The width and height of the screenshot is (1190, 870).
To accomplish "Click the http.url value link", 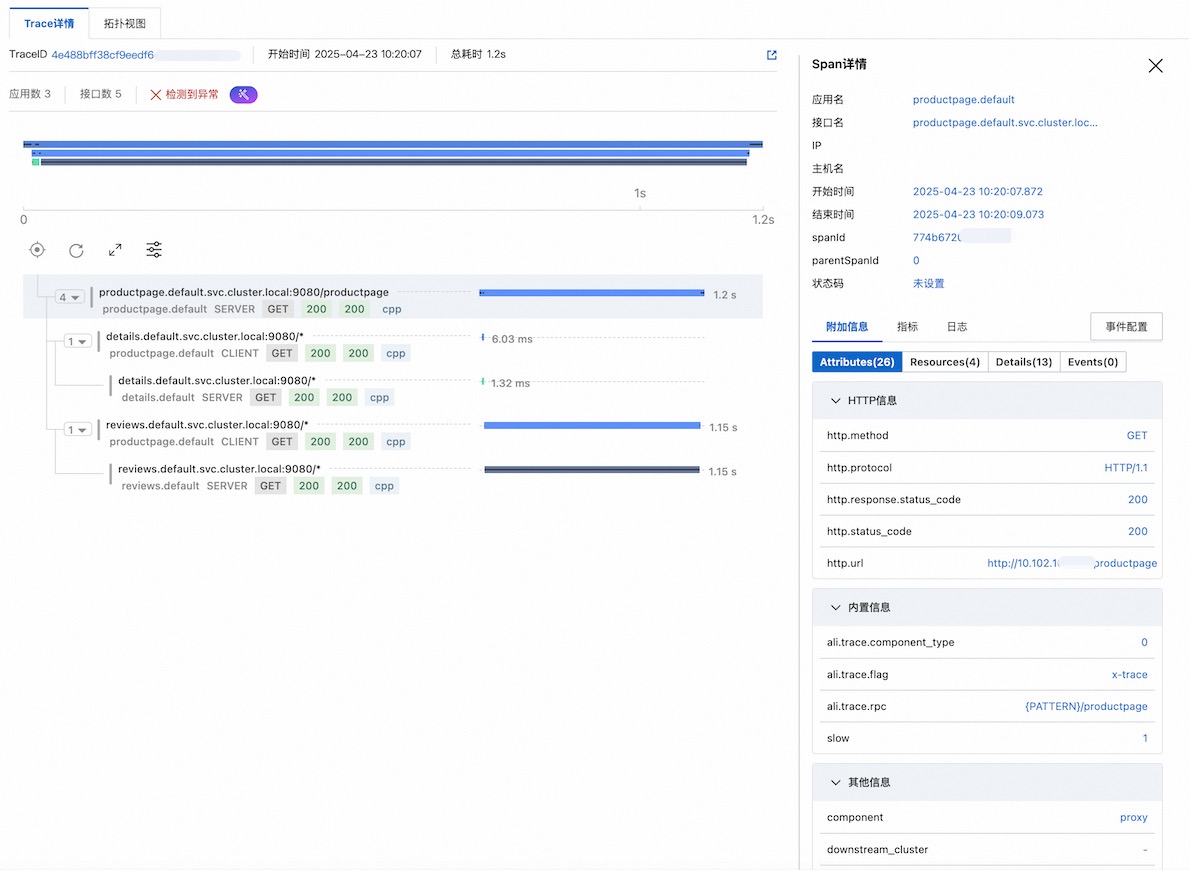I will 1072,563.
